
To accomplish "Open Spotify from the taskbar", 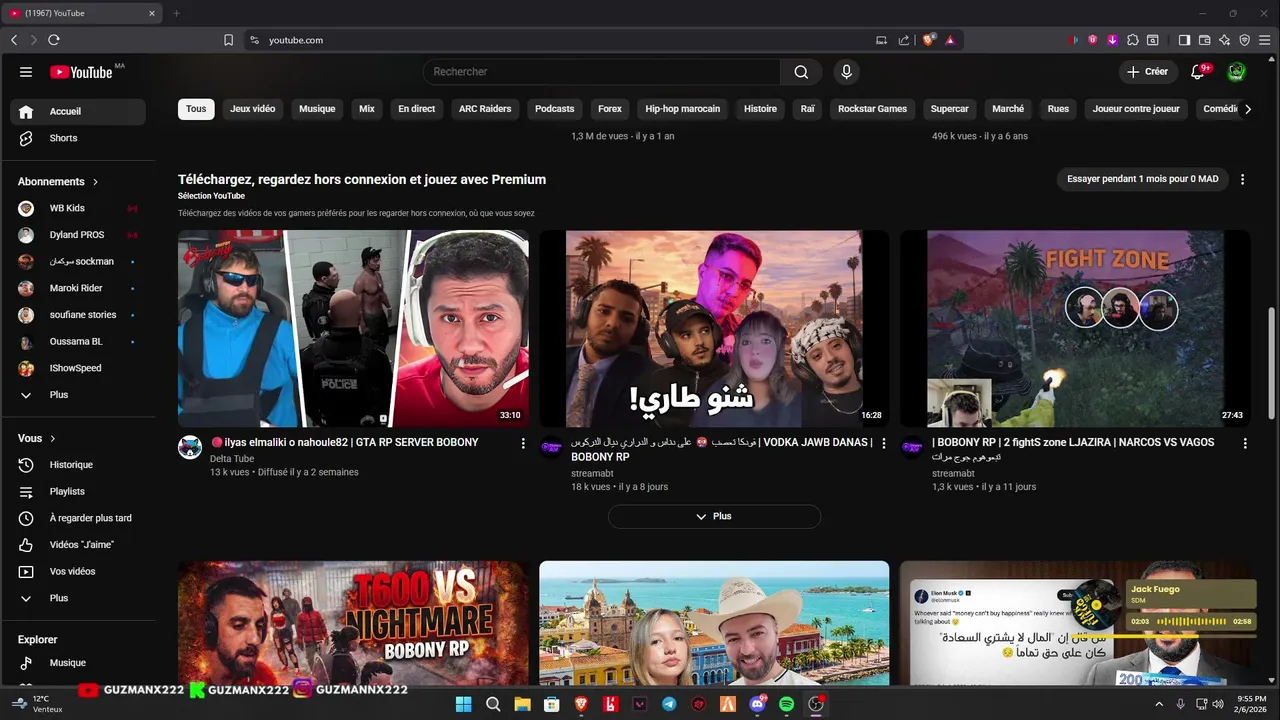I will tap(786, 704).
